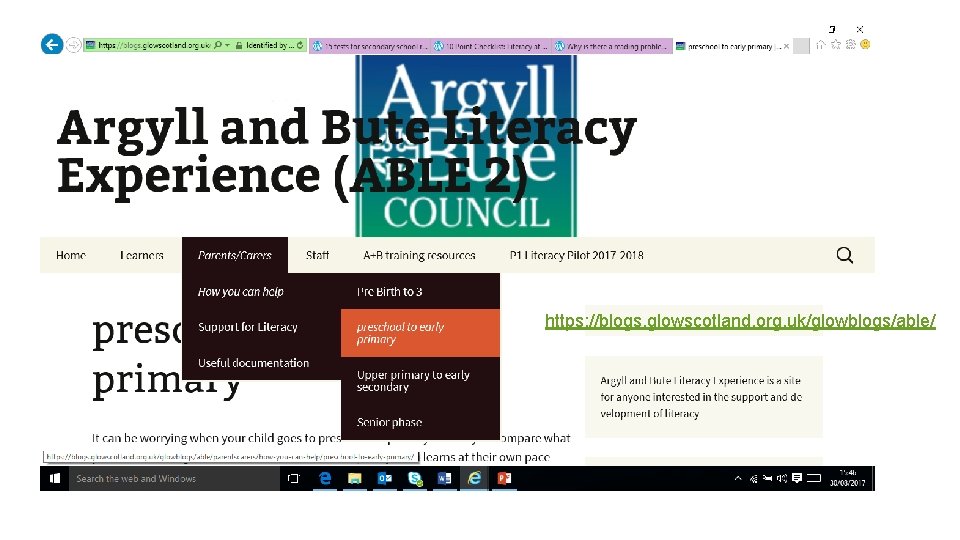This screenshot has width=960, height=540.
Task: Open the address bar autocomplete dropdown arrow
Action: pos(227,45)
